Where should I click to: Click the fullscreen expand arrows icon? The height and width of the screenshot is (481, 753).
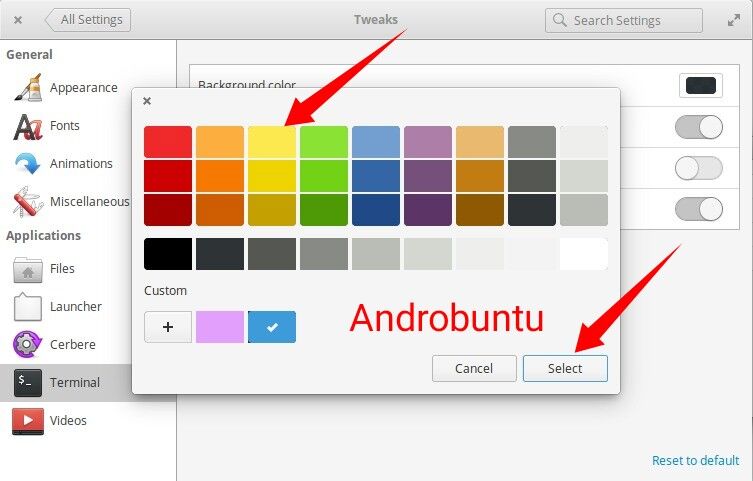pos(734,20)
